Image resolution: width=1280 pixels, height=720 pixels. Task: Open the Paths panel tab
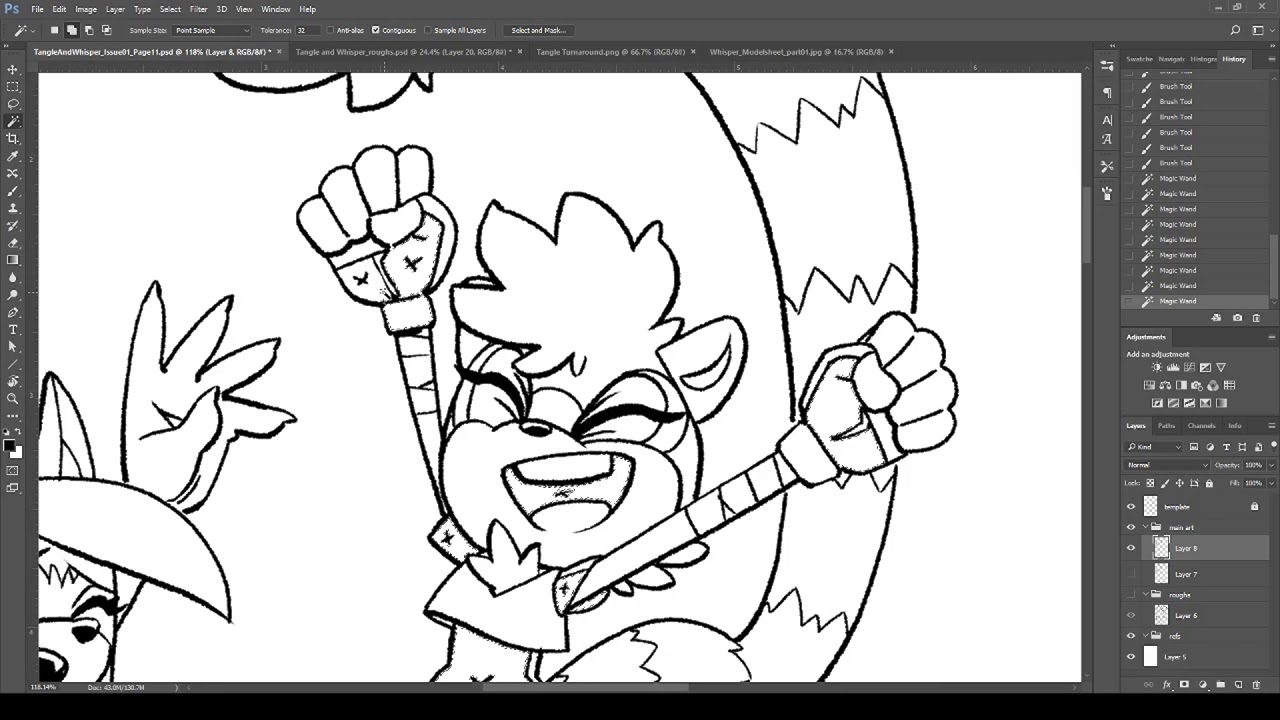click(1166, 426)
